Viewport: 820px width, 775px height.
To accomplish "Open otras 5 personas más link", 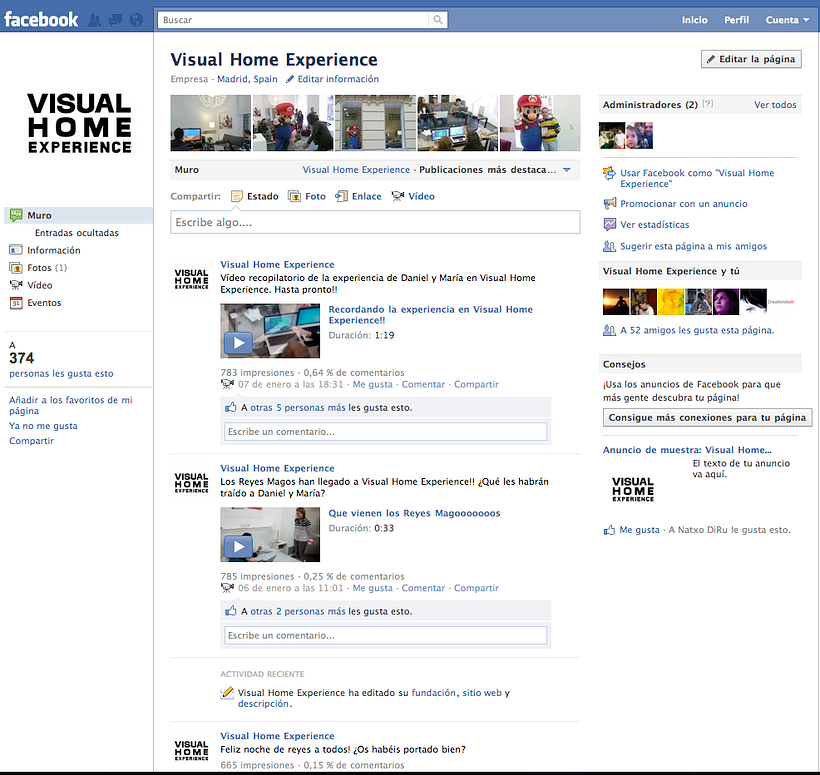I will 298,408.
